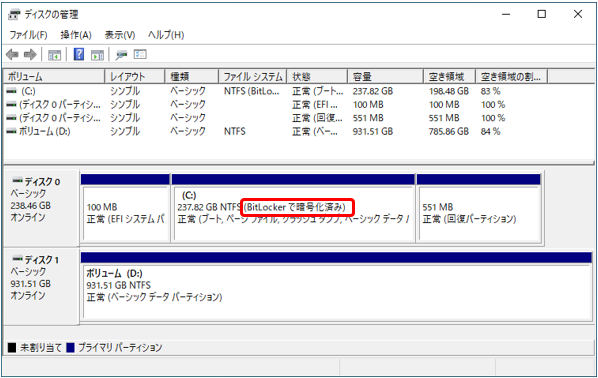Click the forward arrow toolbar icon
The height and width of the screenshot is (378, 598).
point(30,55)
